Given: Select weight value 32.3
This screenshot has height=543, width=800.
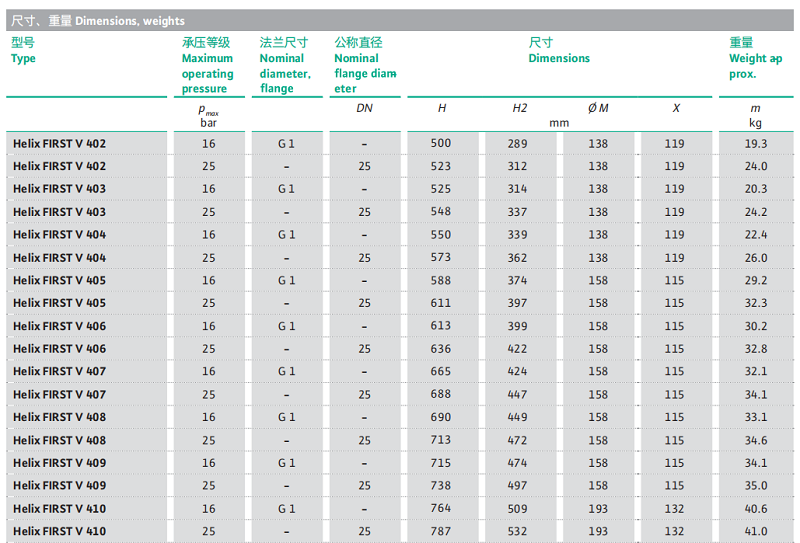Looking at the screenshot, I should [x=756, y=303].
